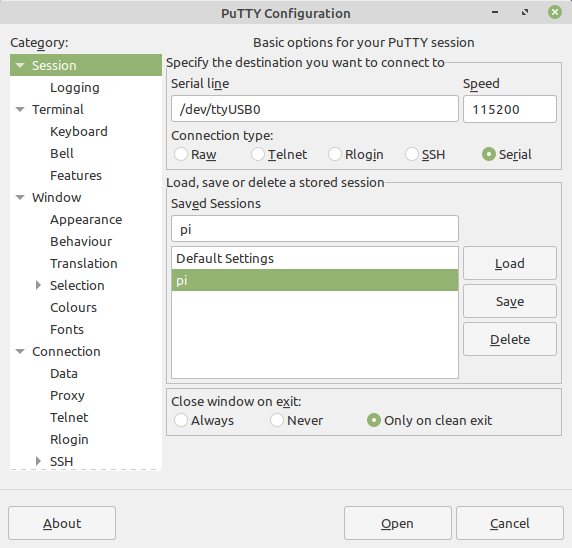The height and width of the screenshot is (548, 572).
Task: Collapse the Window category arrow
Action: click(x=20, y=198)
